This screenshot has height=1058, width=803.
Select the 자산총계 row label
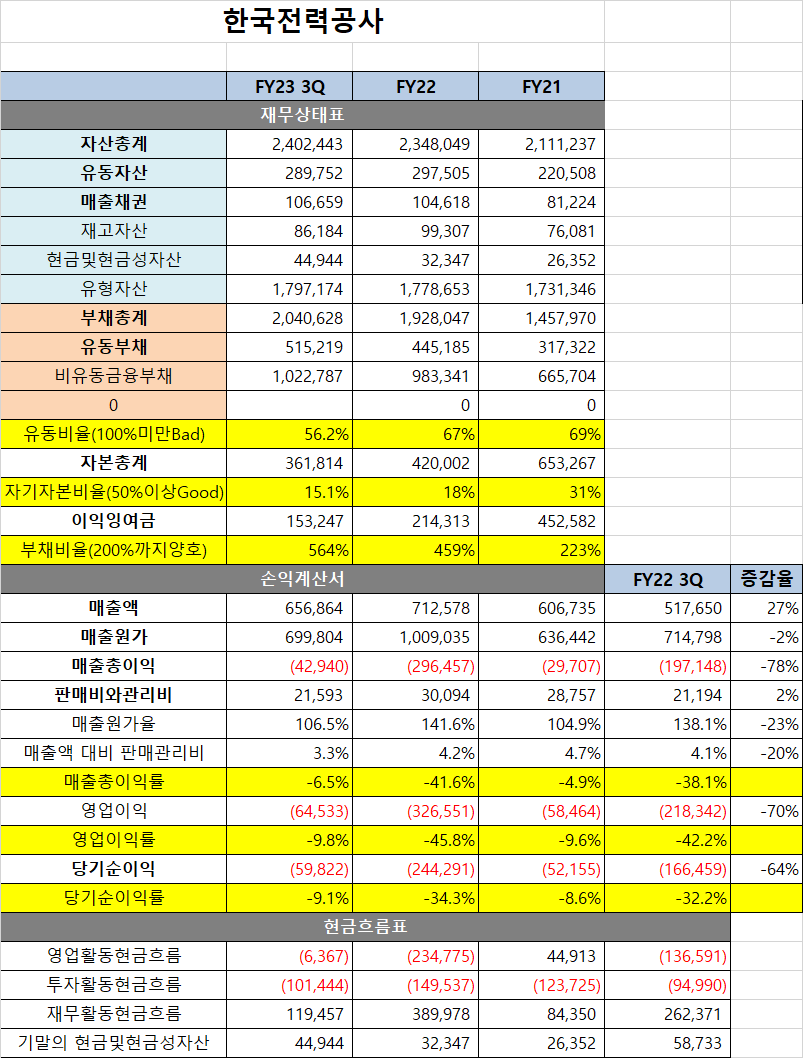coord(113,143)
